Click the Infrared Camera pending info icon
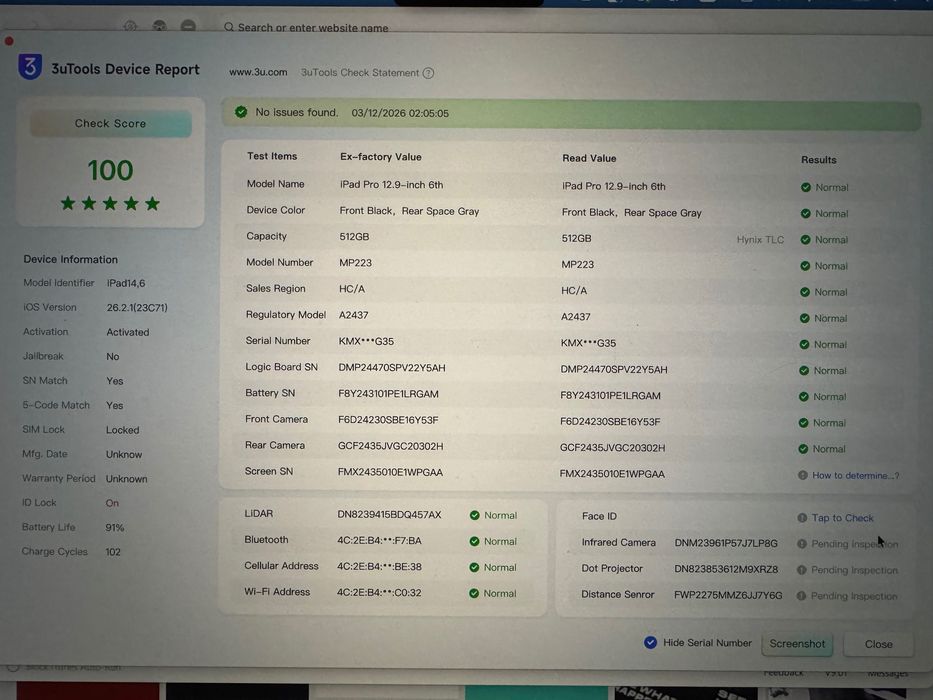 tap(801, 544)
